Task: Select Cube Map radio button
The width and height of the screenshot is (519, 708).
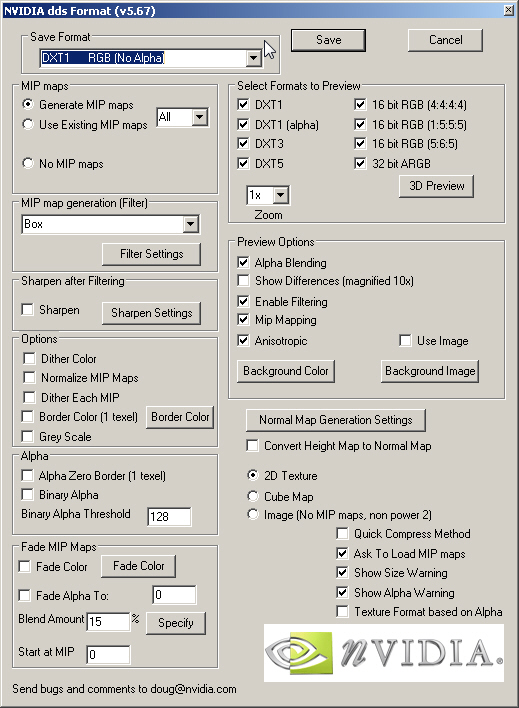Action: click(x=252, y=496)
